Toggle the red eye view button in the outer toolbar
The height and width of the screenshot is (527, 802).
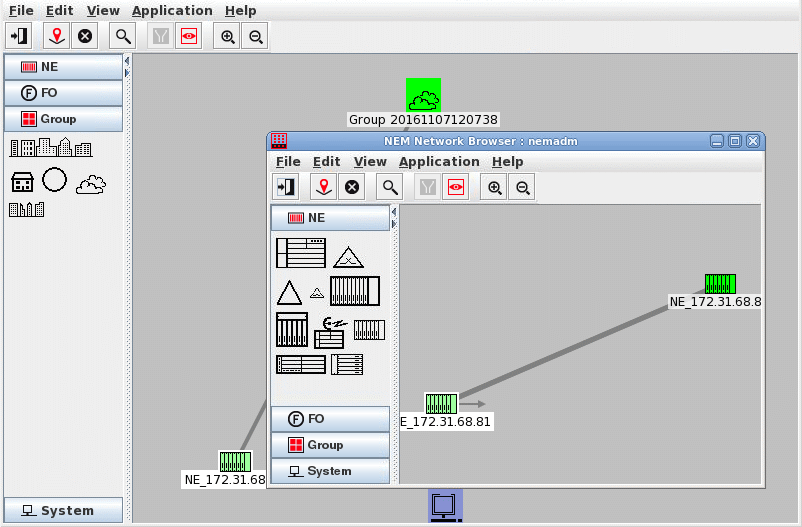click(188, 36)
